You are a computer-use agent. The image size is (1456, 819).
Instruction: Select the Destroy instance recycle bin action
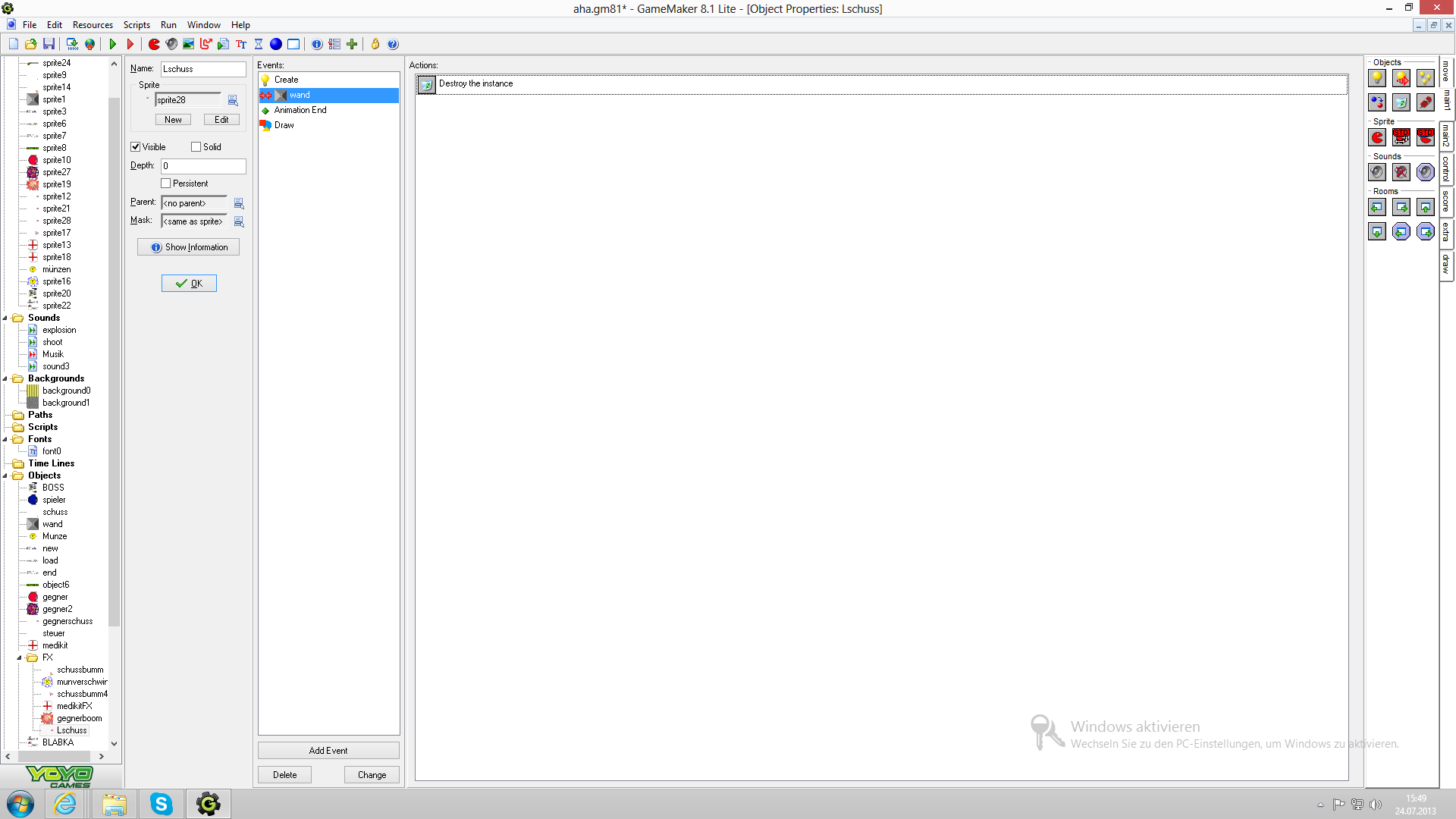[1401, 102]
